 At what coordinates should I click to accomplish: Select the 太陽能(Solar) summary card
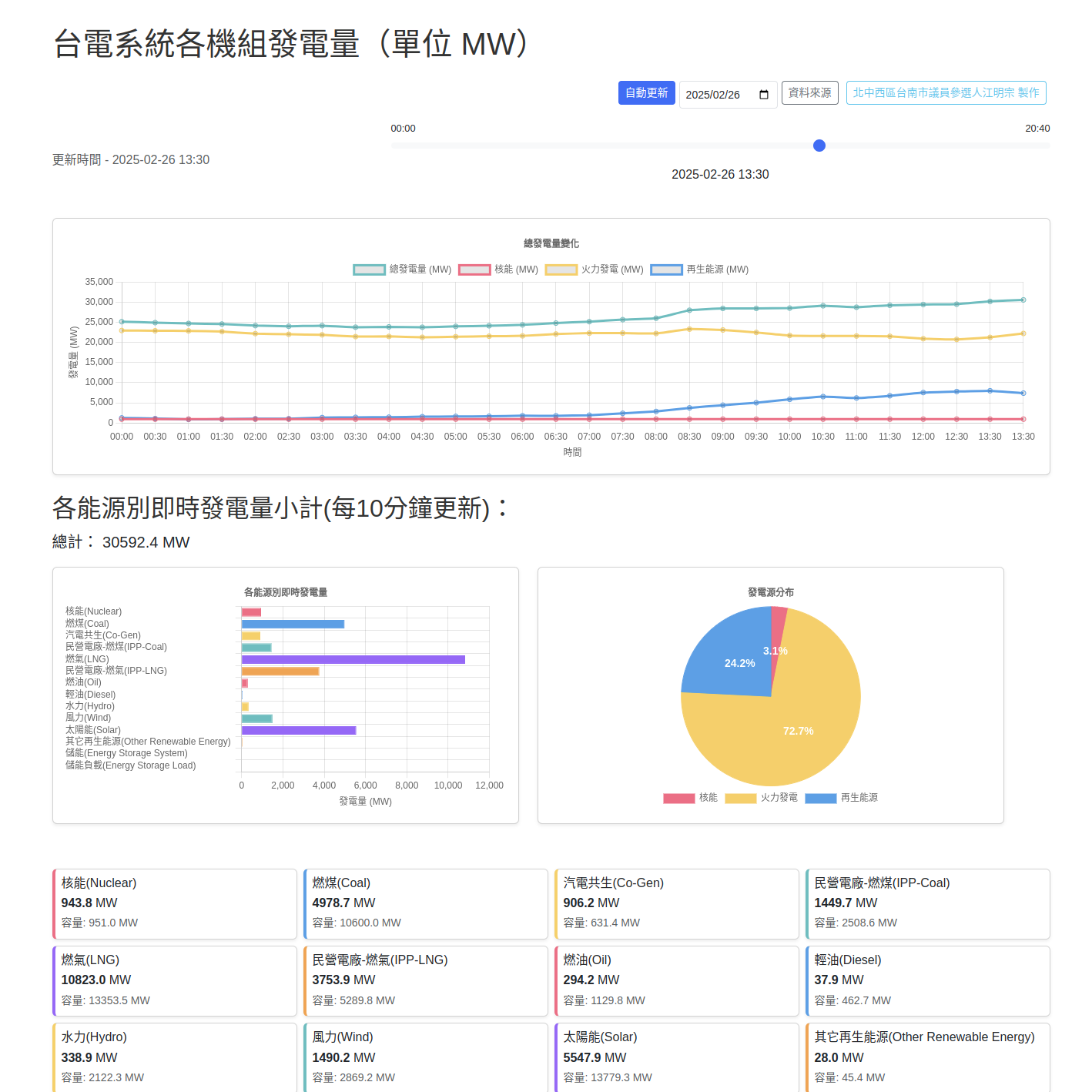[677, 1057]
